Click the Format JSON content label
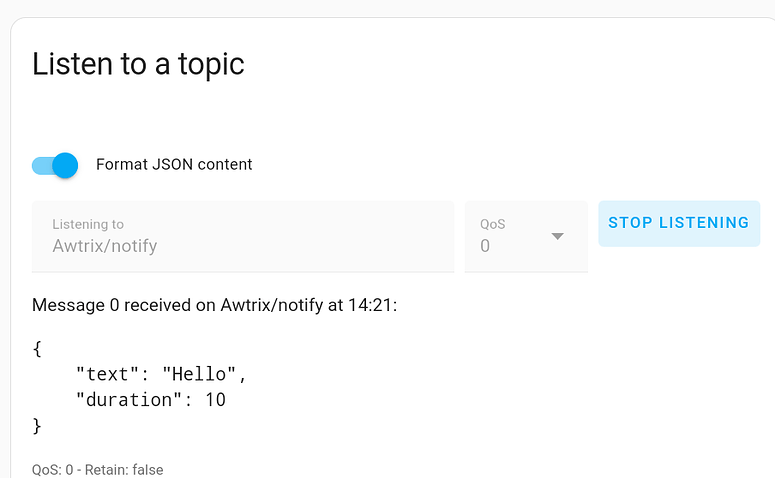Viewport: 775px width, 478px height. (x=174, y=164)
